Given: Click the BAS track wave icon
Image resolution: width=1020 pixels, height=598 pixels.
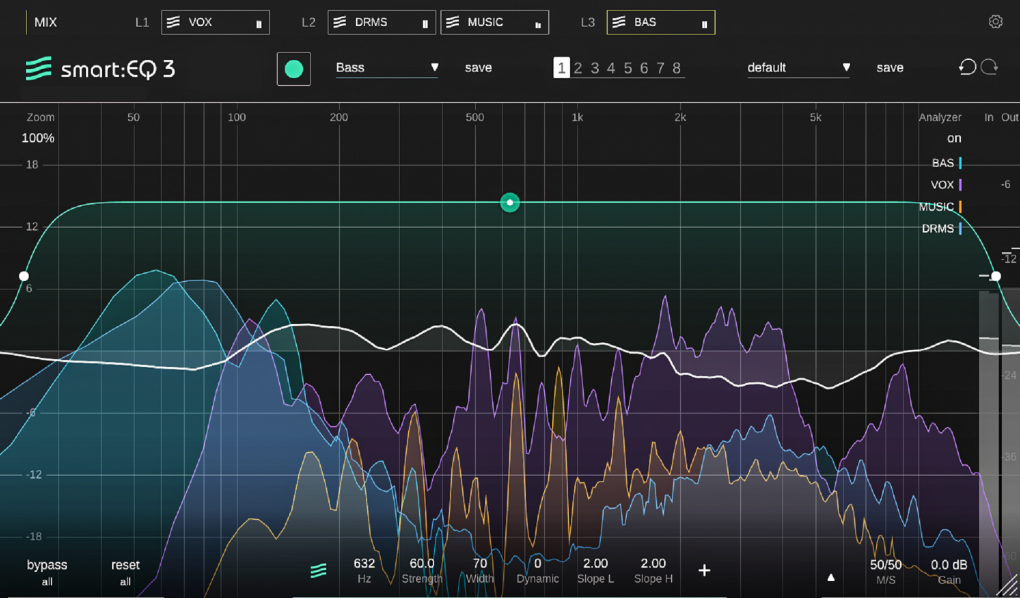Looking at the screenshot, I should click(619, 22).
